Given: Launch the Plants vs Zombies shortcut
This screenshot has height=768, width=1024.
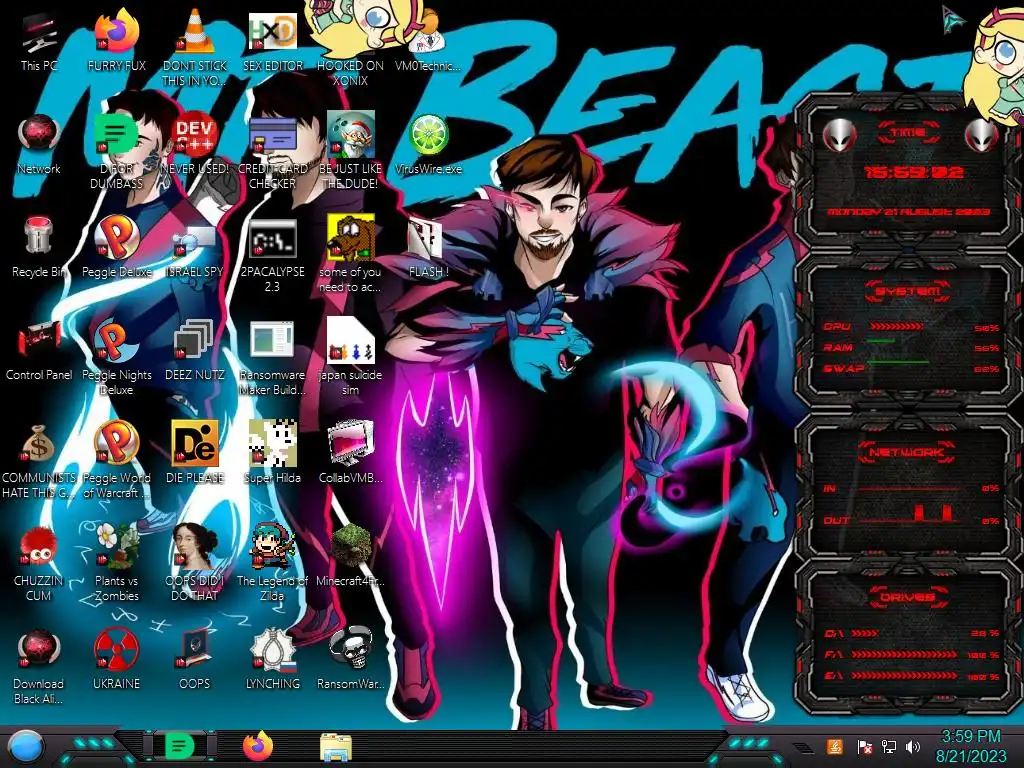Looking at the screenshot, I should (116, 563).
